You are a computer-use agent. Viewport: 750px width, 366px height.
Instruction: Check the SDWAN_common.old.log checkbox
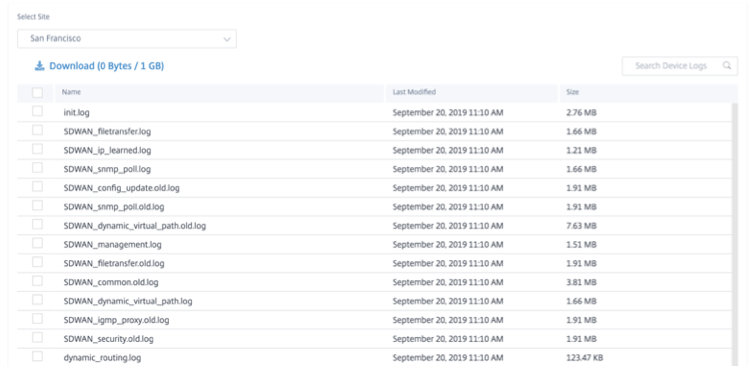click(x=37, y=281)
